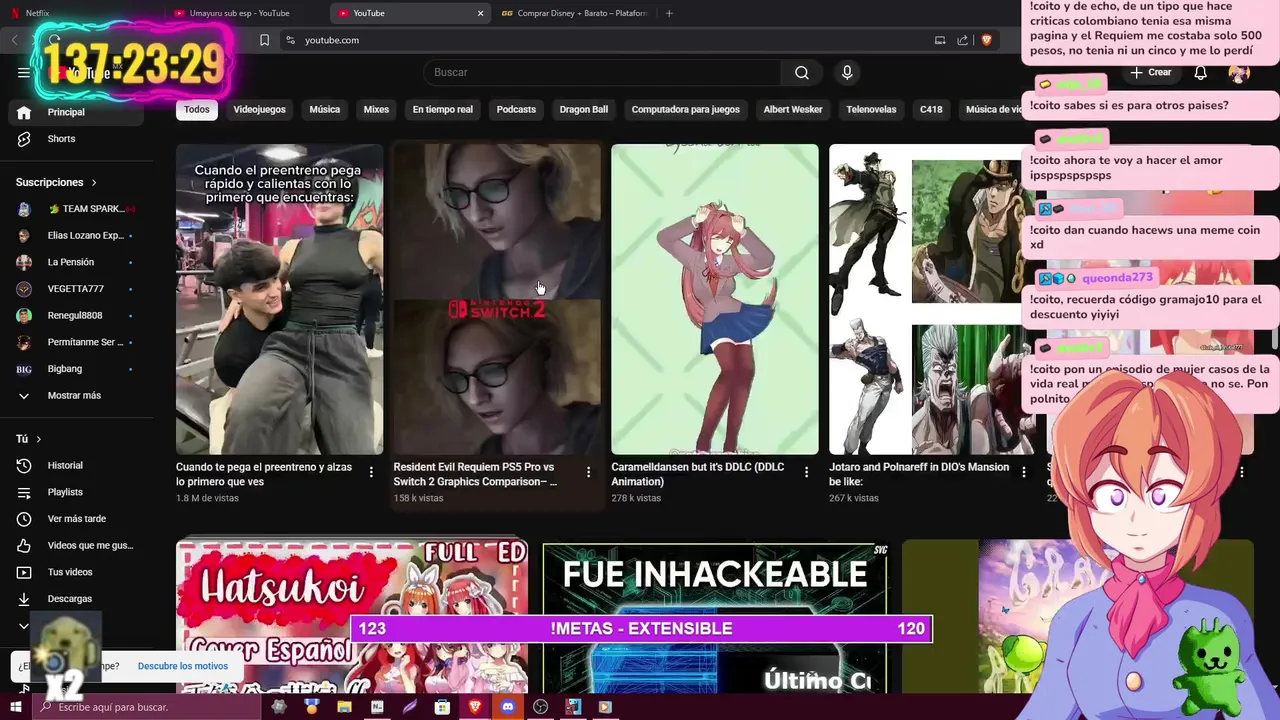Click the Windows taskbar search box
The height and width of the screenshot is (720, 1280).
coord(146,707)
